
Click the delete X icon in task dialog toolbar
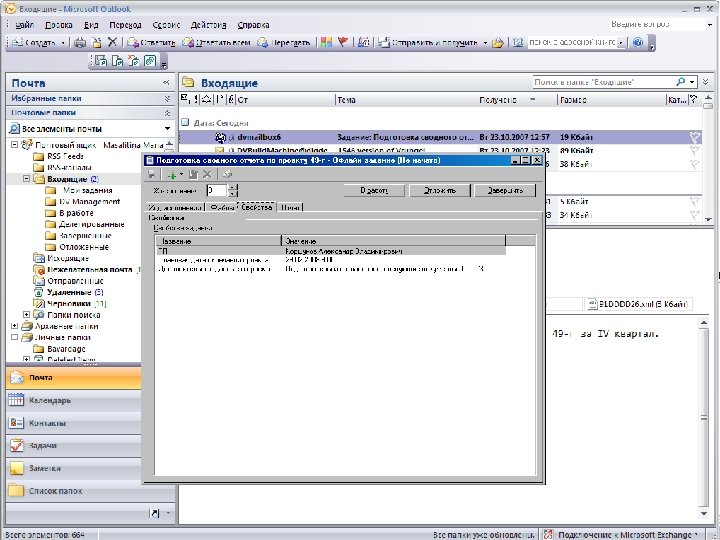[x=207, y=174]
